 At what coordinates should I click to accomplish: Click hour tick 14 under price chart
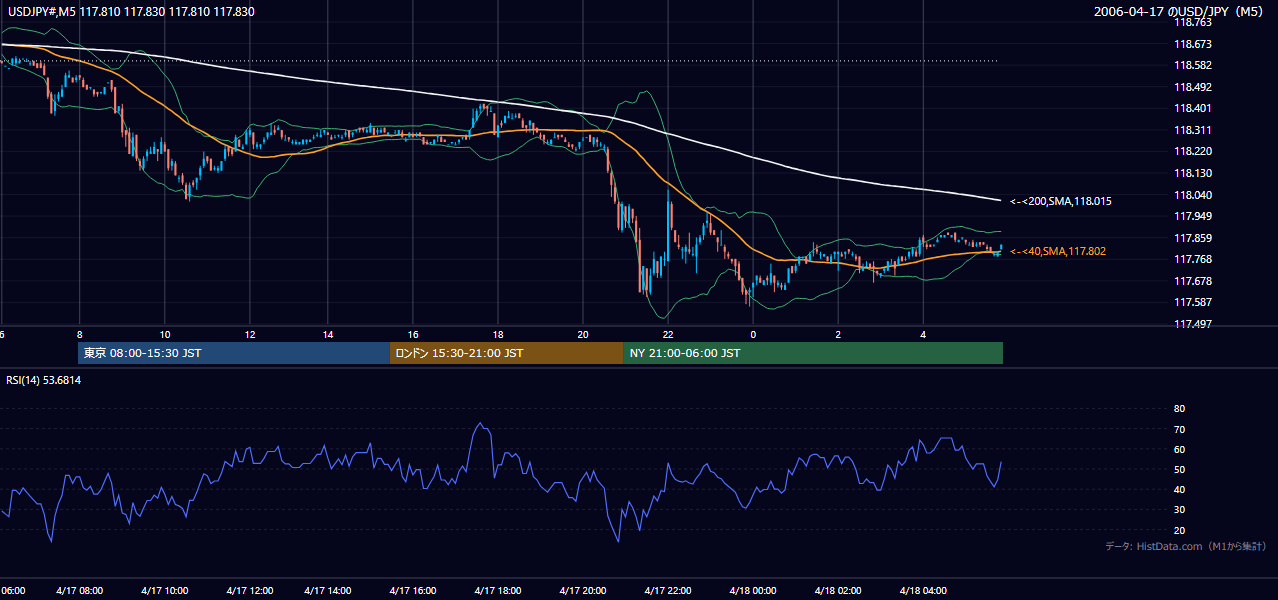point(328,334)
